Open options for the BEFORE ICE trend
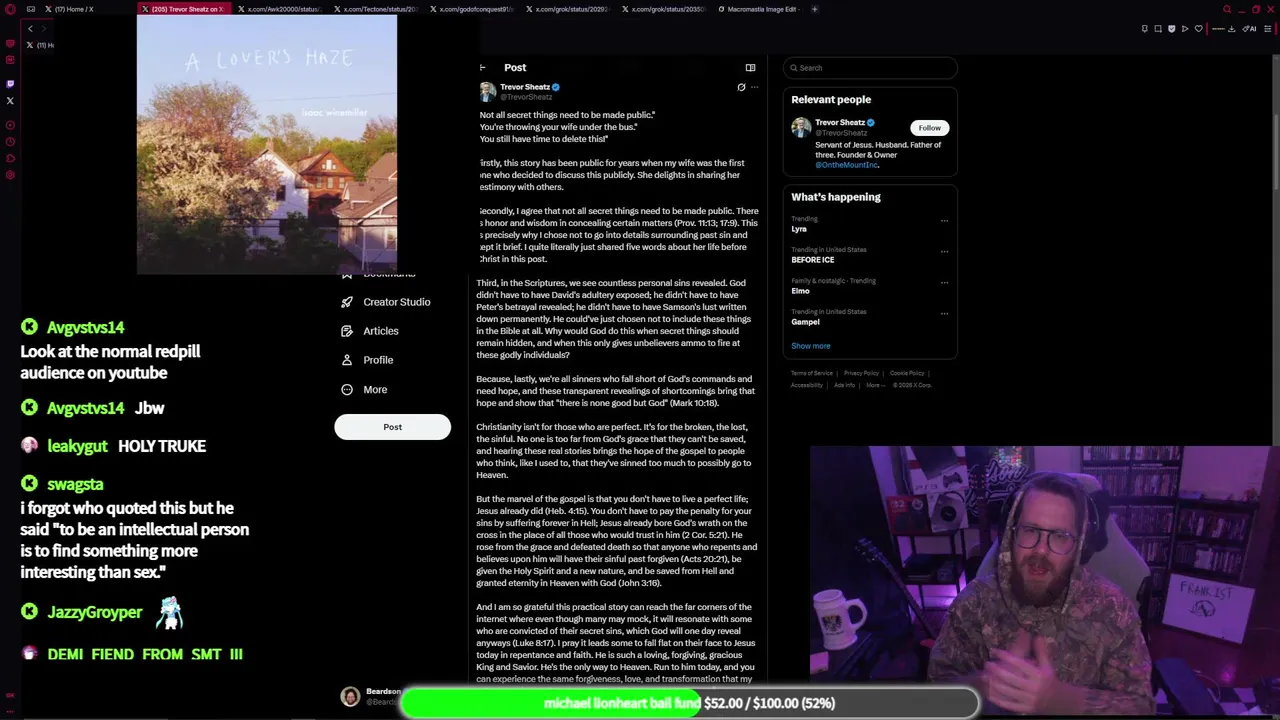Viewport: 1280px width, 720px height. (944, 252)
